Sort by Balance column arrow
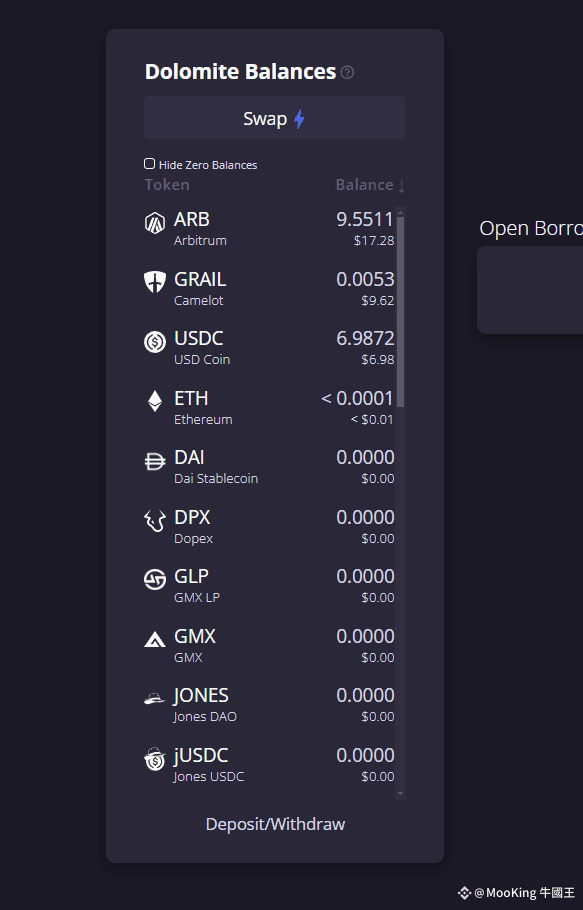The width and height of the screenshot is (583, 910). pos(401,186)
